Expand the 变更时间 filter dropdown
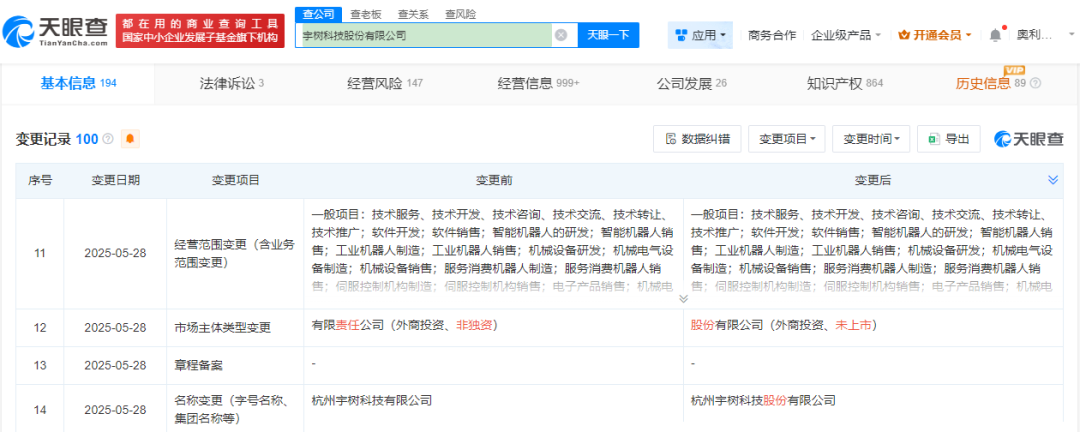This screenshot has height=432, width=1080. pos(871,139)
